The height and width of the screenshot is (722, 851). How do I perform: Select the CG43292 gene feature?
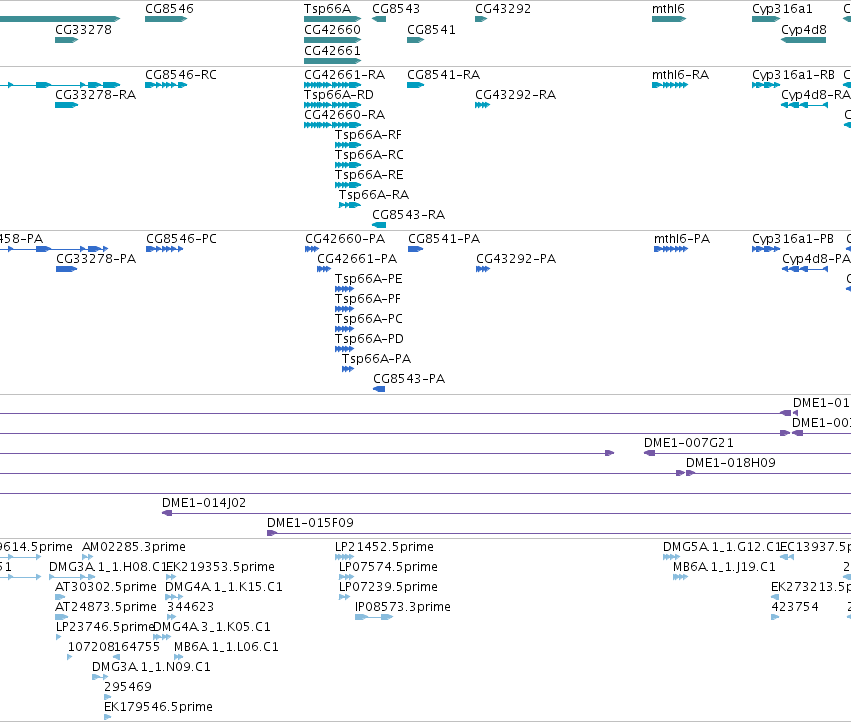pyautogui.click(x=481, y=19)
